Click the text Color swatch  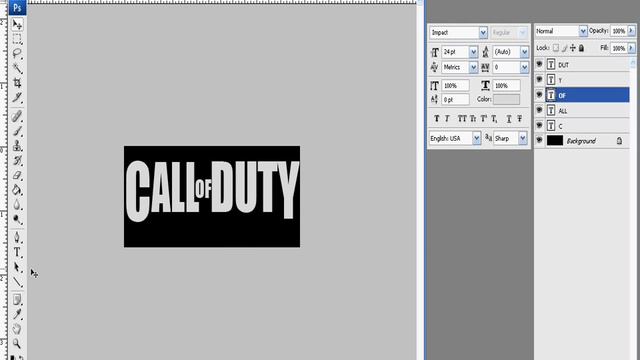(506, 99)
